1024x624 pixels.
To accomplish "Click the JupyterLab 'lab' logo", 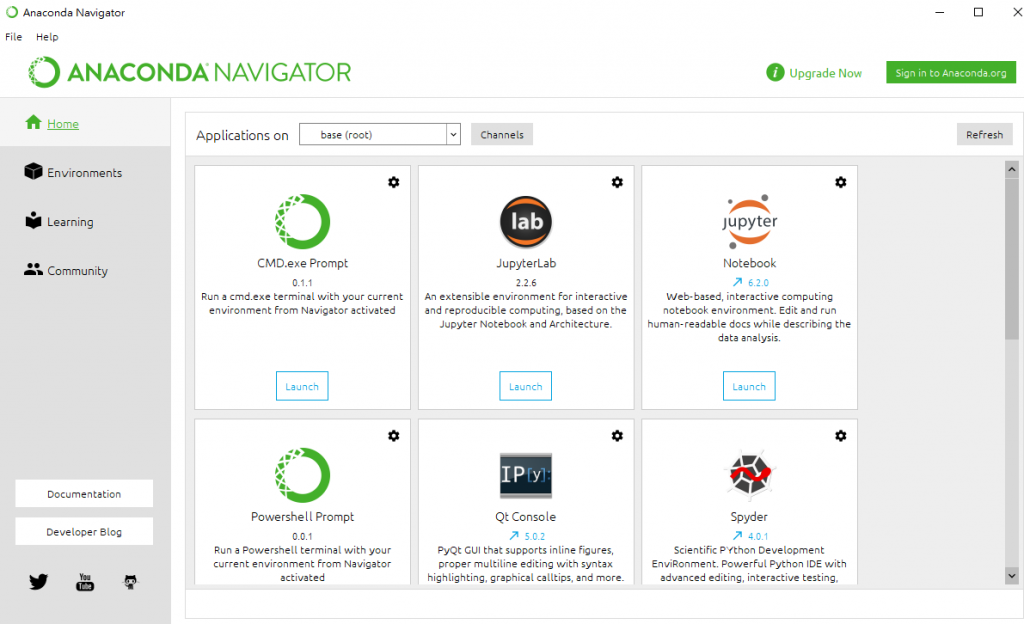I will click(x=526, y=221).
